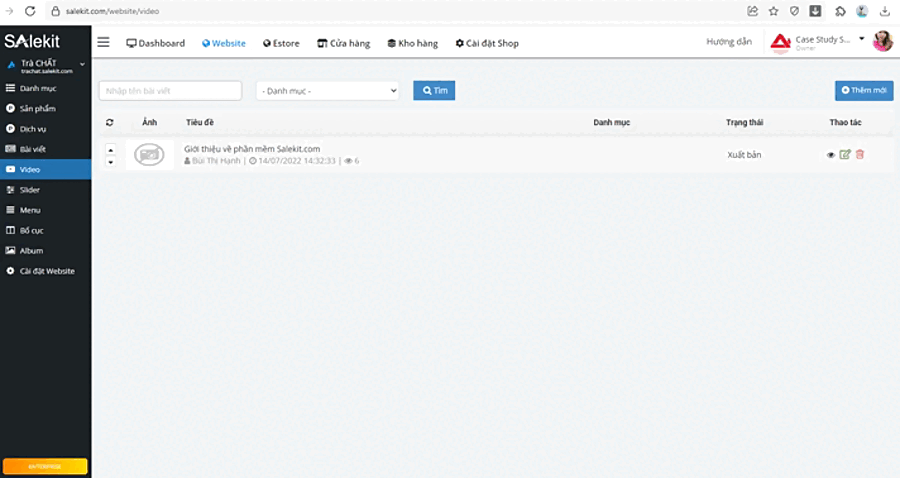Open the video placeholder thumbnail

tap(149, 155)
